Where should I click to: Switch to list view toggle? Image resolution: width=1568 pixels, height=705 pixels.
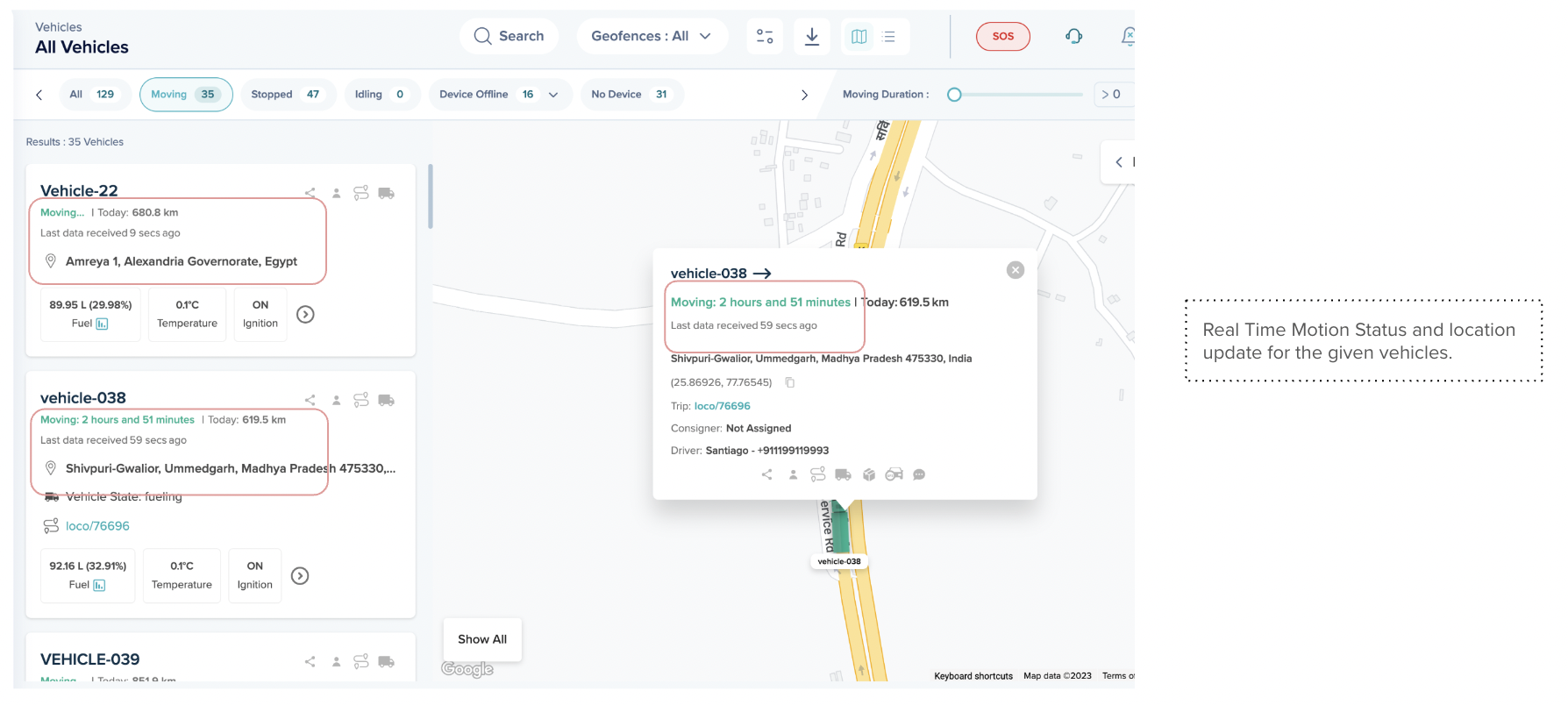coord(889,37)
